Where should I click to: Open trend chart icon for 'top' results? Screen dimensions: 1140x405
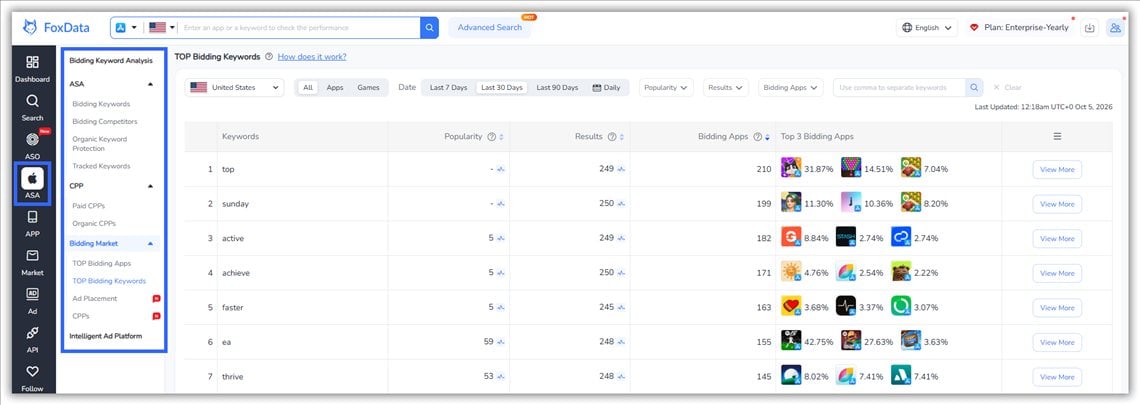click(622, 169)
